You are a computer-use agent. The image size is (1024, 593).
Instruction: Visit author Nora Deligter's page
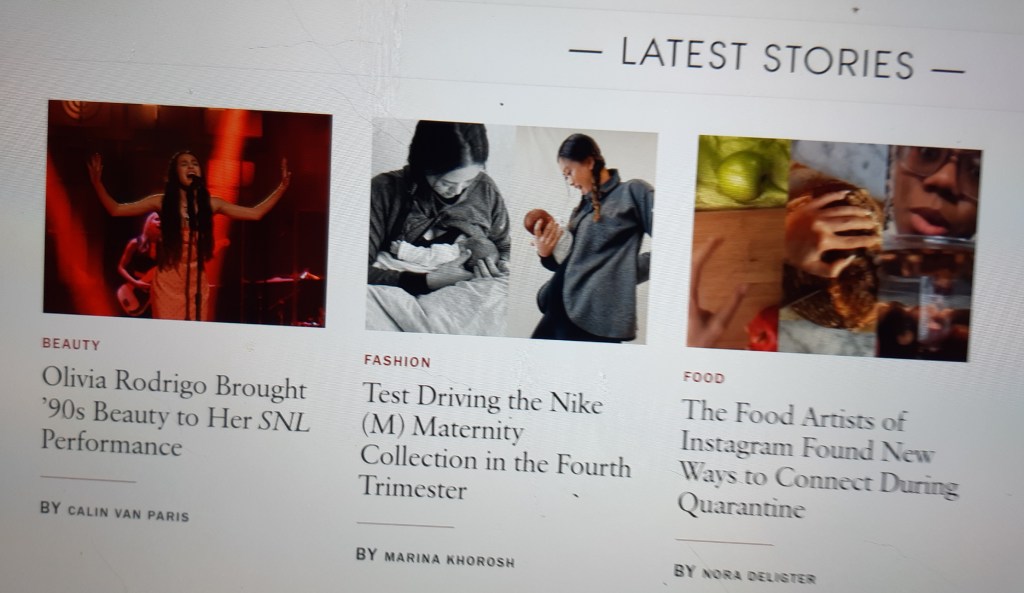coord(758,577)
